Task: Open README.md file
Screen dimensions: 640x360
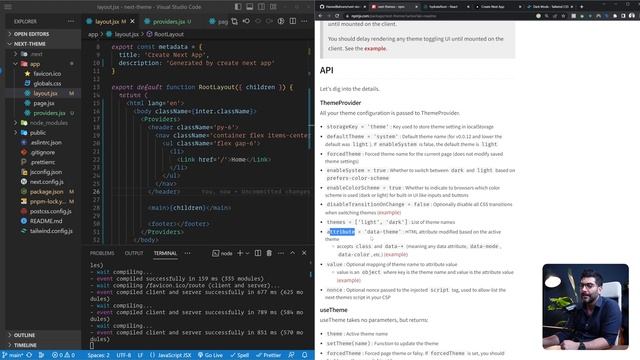Action: pos(46,221)
